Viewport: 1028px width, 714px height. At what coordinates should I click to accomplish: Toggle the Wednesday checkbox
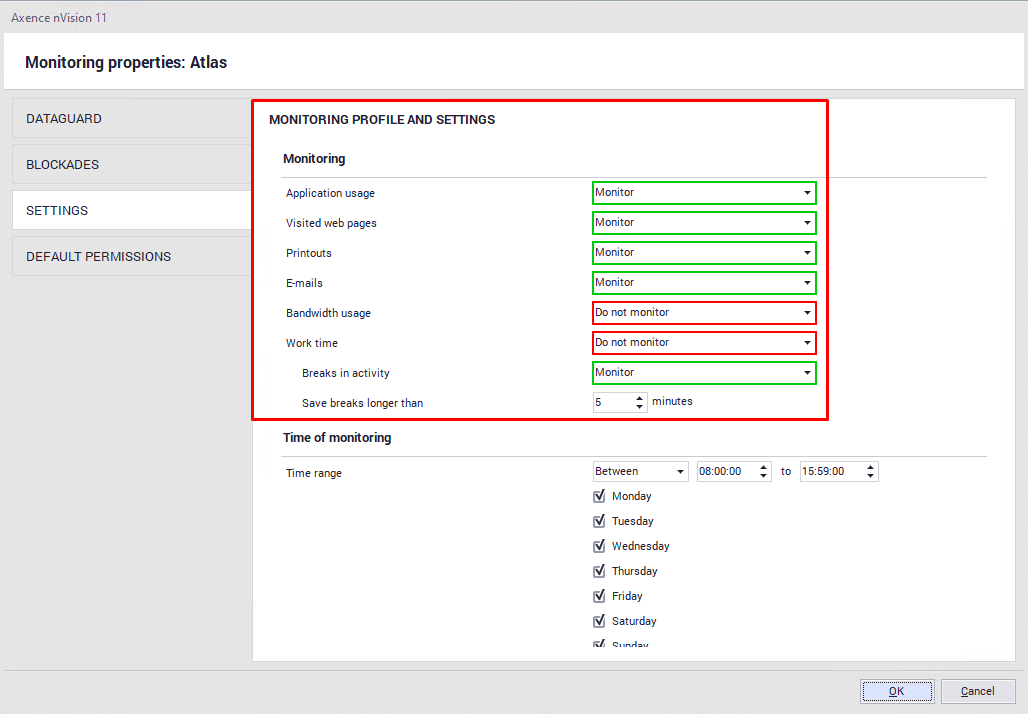pyautogui.click(x=600, y=547)
